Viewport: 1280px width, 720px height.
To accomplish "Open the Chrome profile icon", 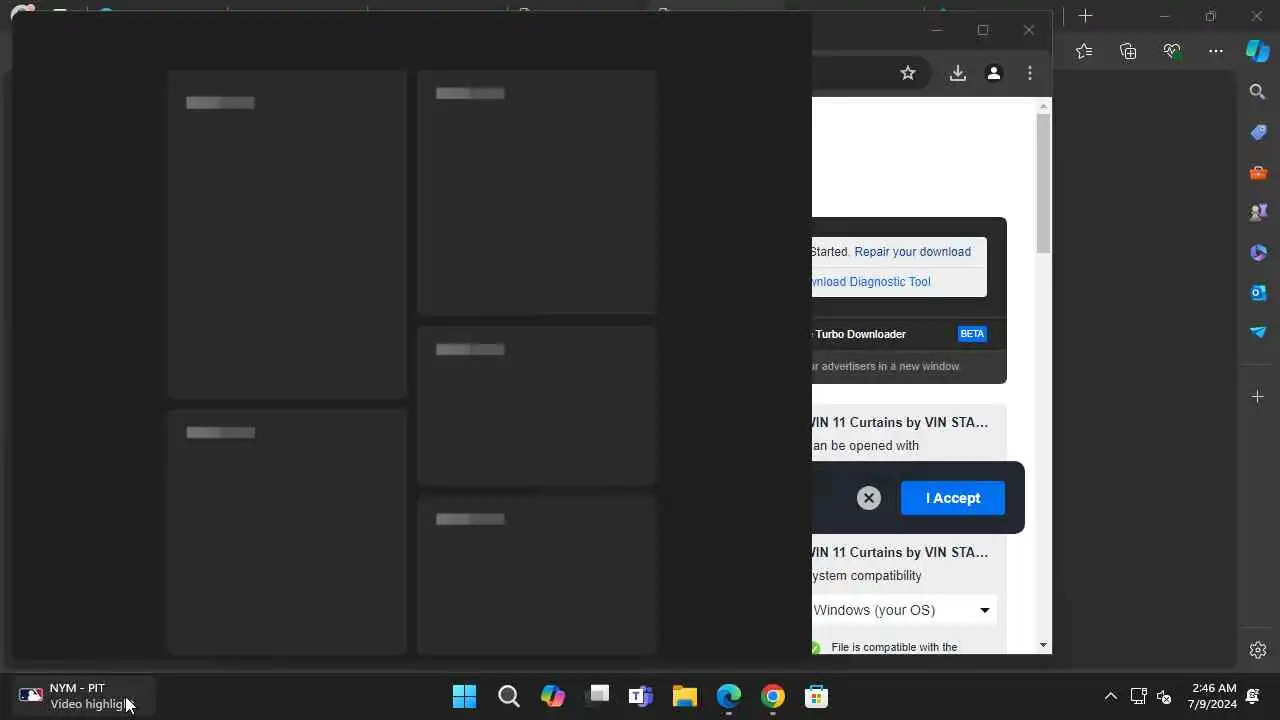I will [994, 73].
